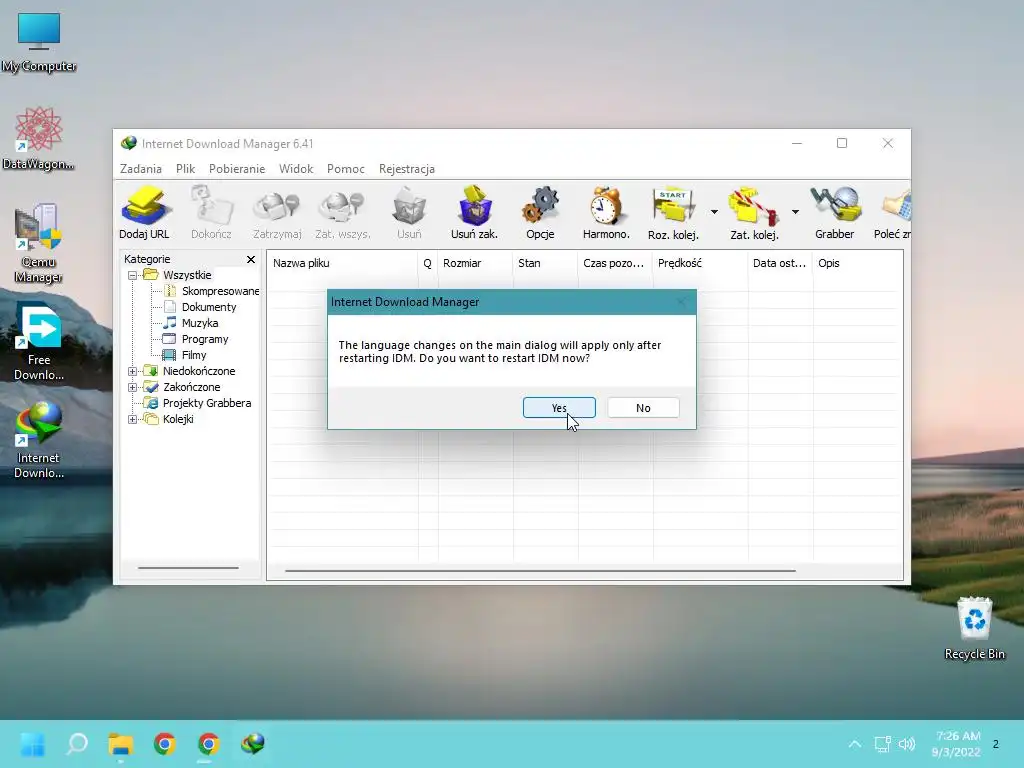Sort by Stan column header

click(x=545, y=263)
